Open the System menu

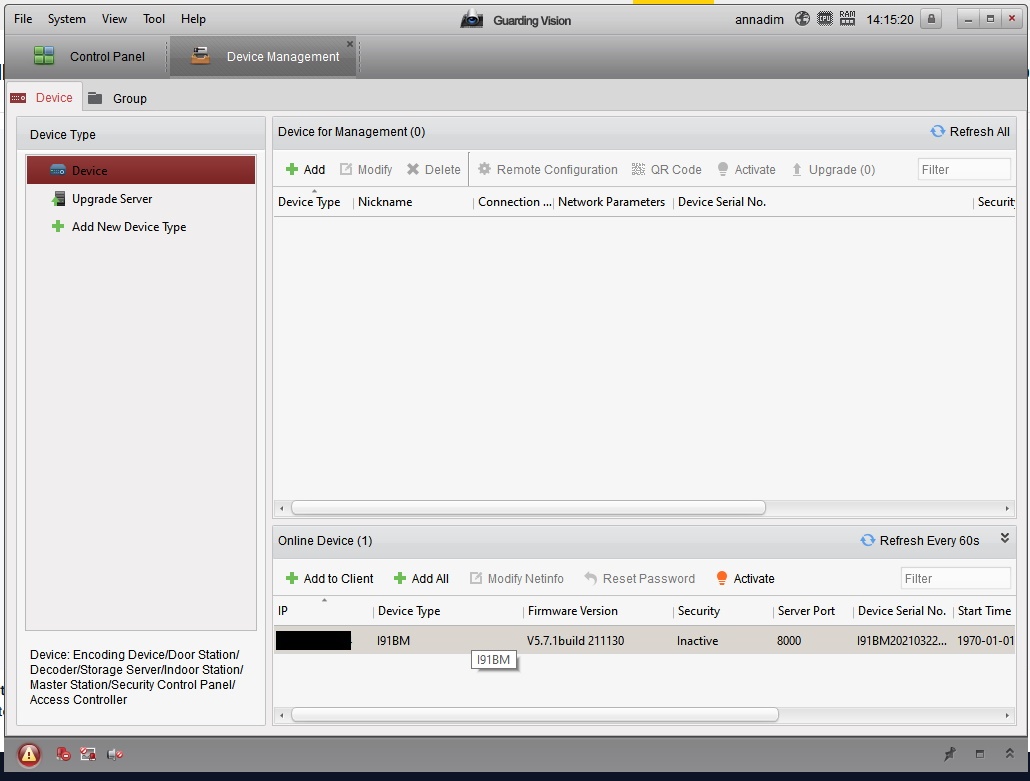[66, 19]
